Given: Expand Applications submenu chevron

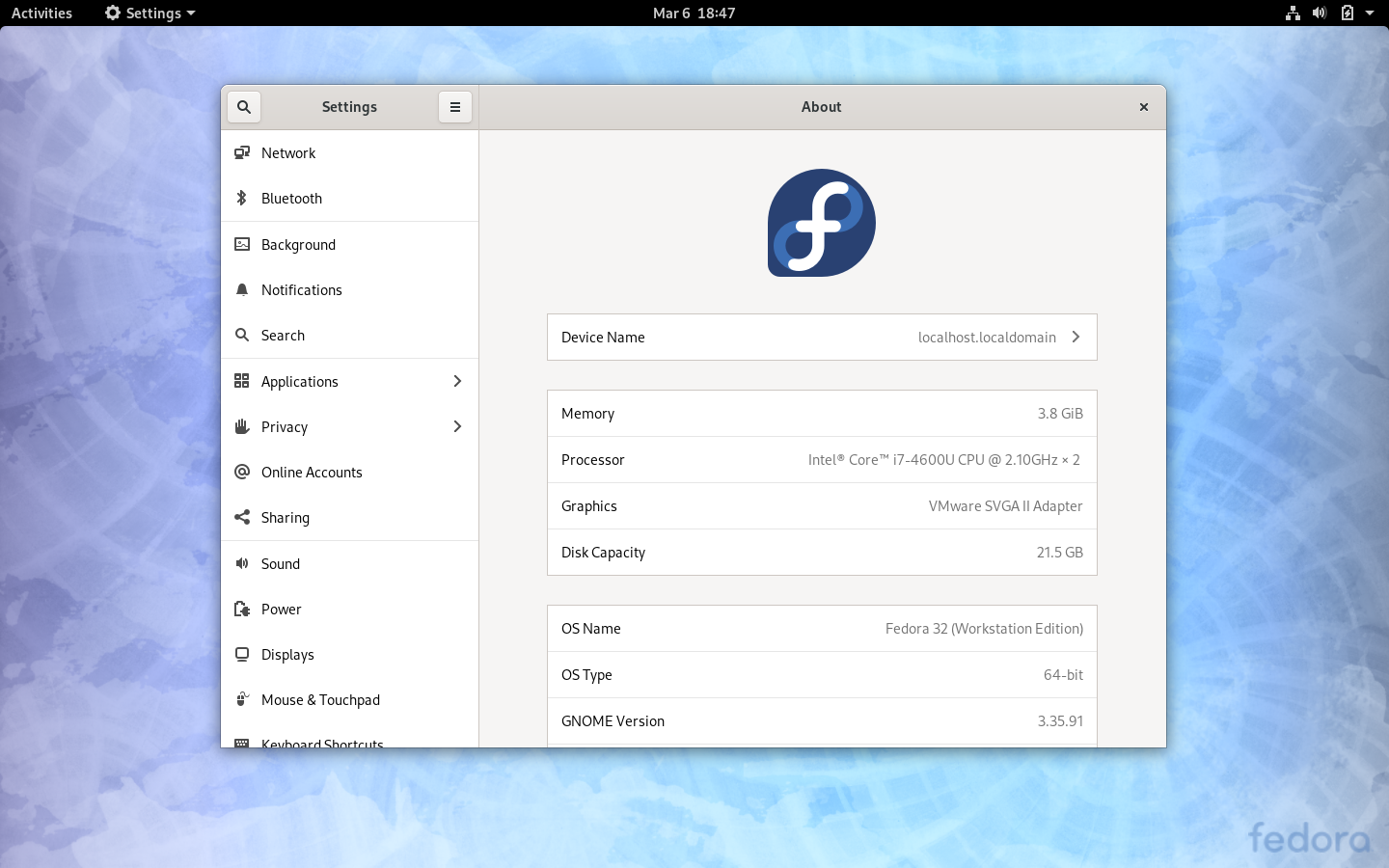Looking at the screenshot, I should 457,381.
